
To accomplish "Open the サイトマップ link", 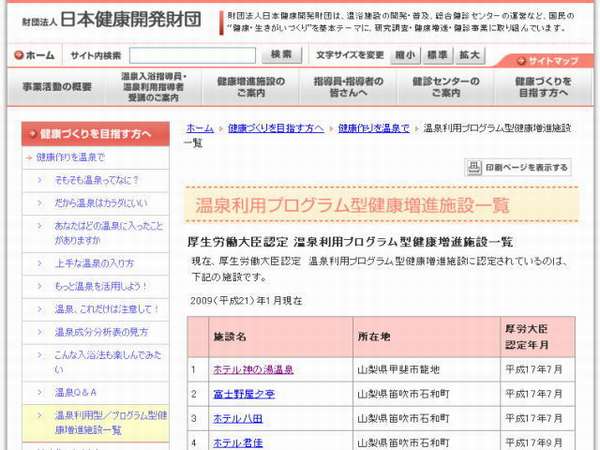I will click(548, 61).
